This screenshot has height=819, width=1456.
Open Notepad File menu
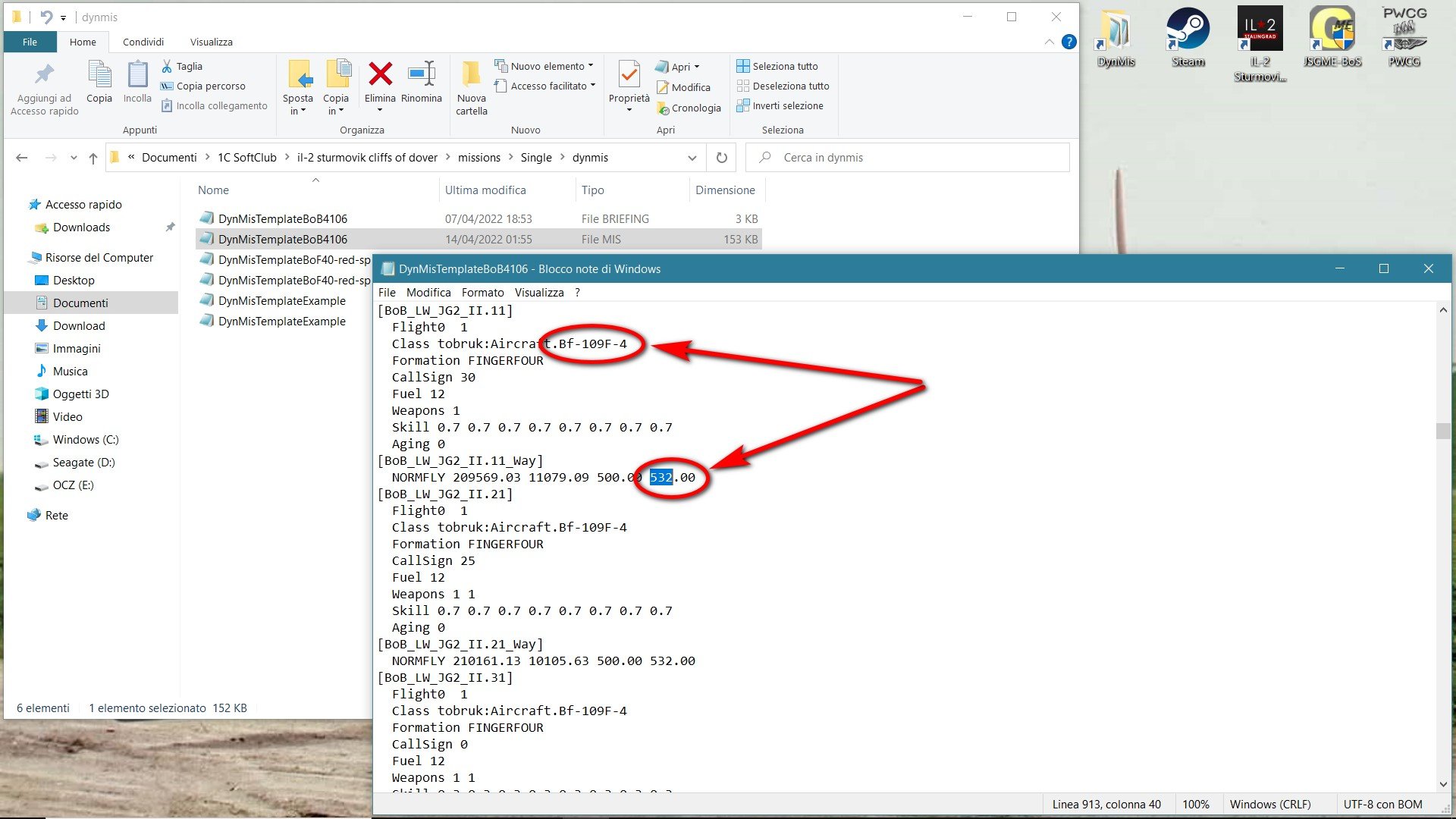pyautogui.click(x=387, y=292)
